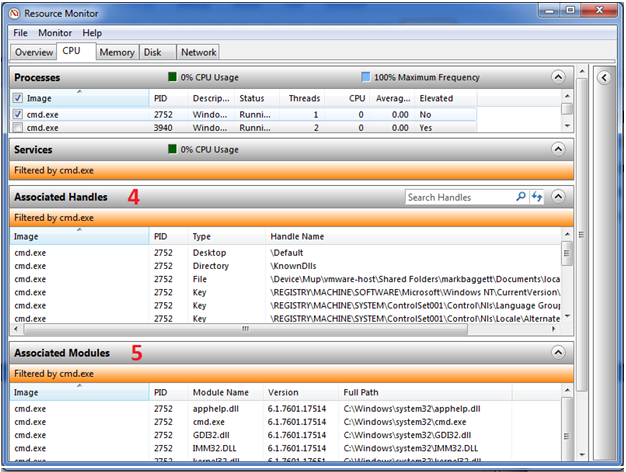Uncheck the cmd.exe PID 2752 checkbox
Screen dimensions: 626x472
tap(18, 114)
